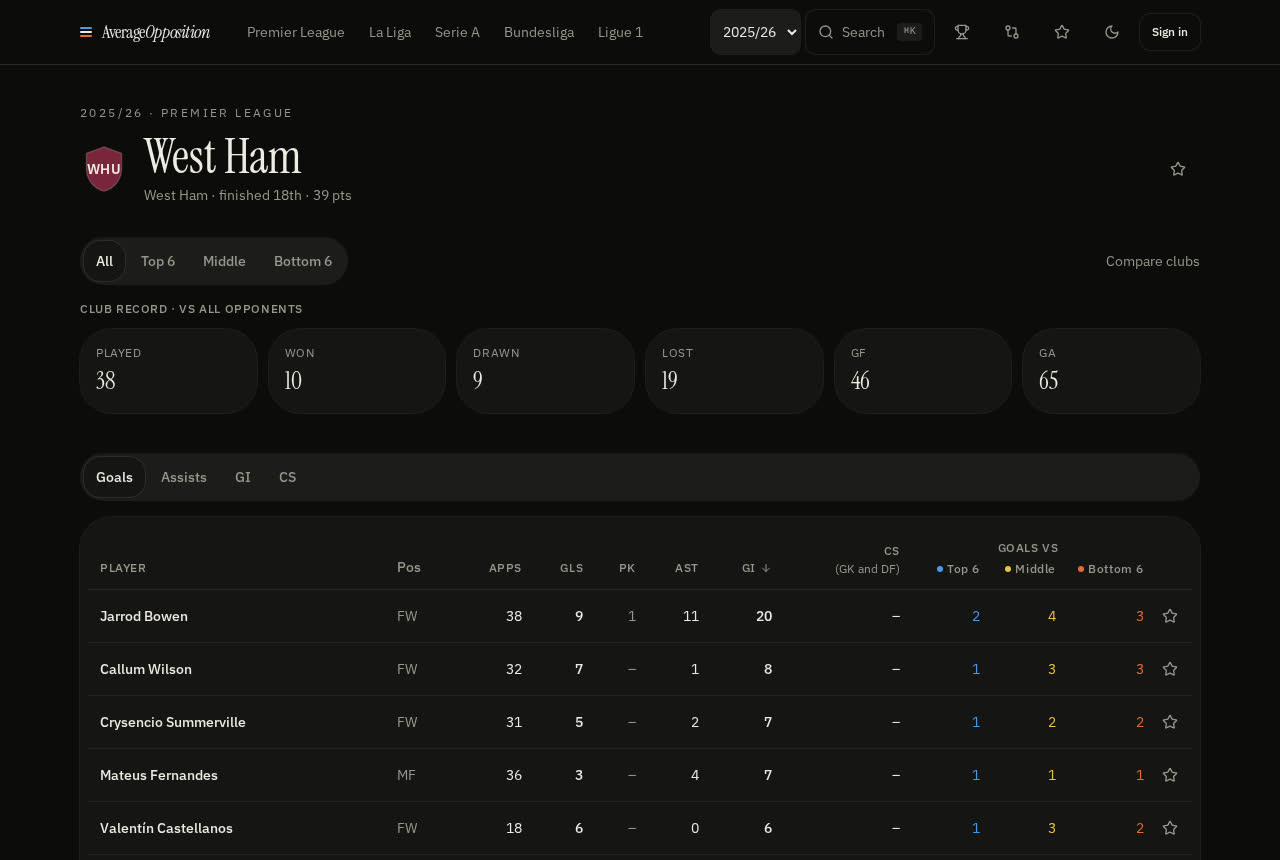Go to Ligue 1 nav item
The image size is (1280, 860).
click(x=620, y=32)
